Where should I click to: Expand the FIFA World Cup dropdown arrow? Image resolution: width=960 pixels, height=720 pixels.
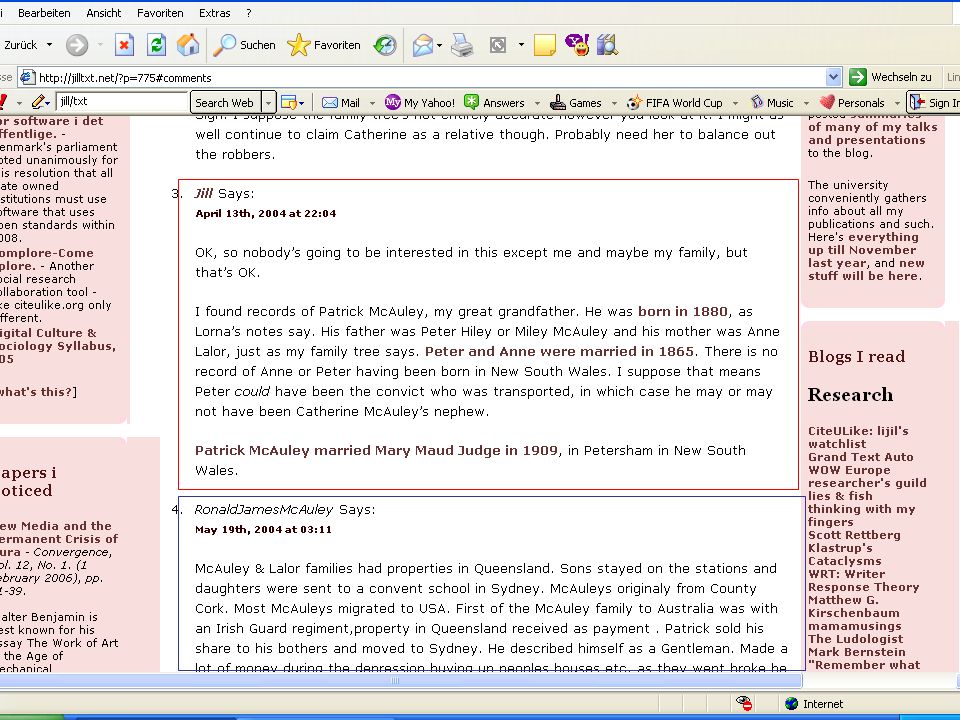(x=735, y=103)
